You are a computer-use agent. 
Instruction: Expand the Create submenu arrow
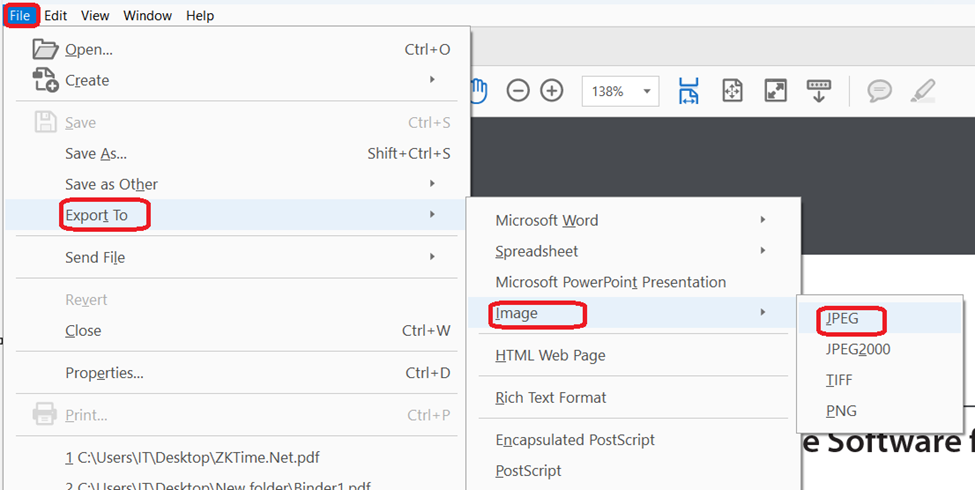[432, 80]
